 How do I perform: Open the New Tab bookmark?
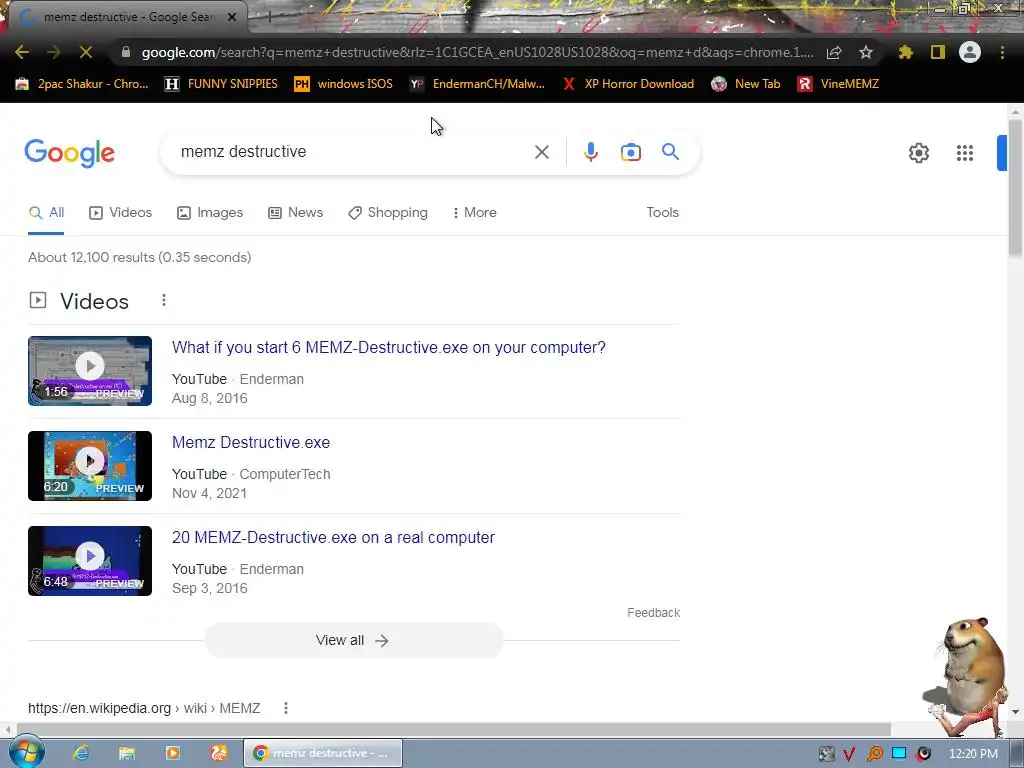(746, 84)
